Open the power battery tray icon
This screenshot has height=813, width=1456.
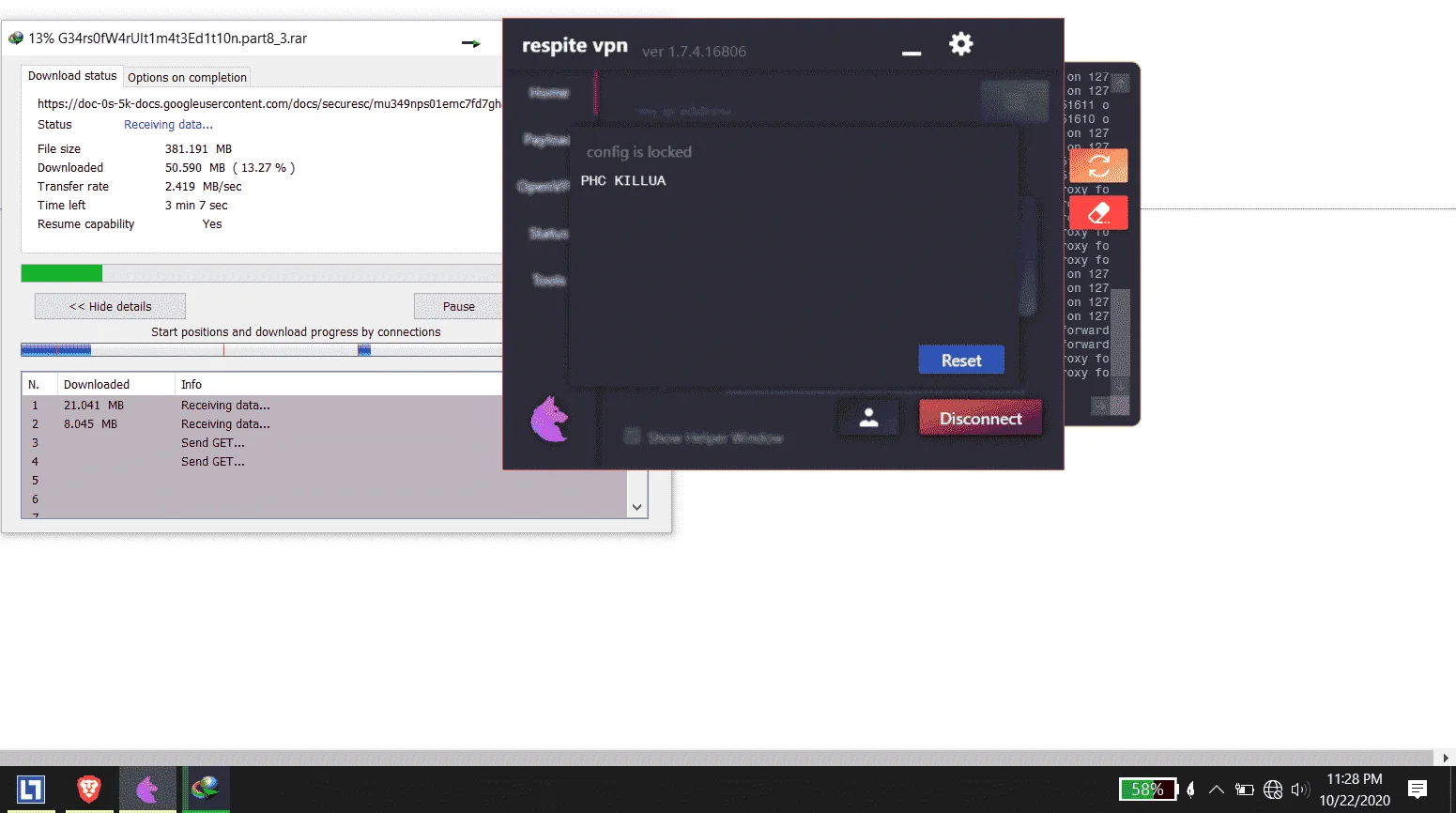pyautogui.click(x=1245, y=790)
